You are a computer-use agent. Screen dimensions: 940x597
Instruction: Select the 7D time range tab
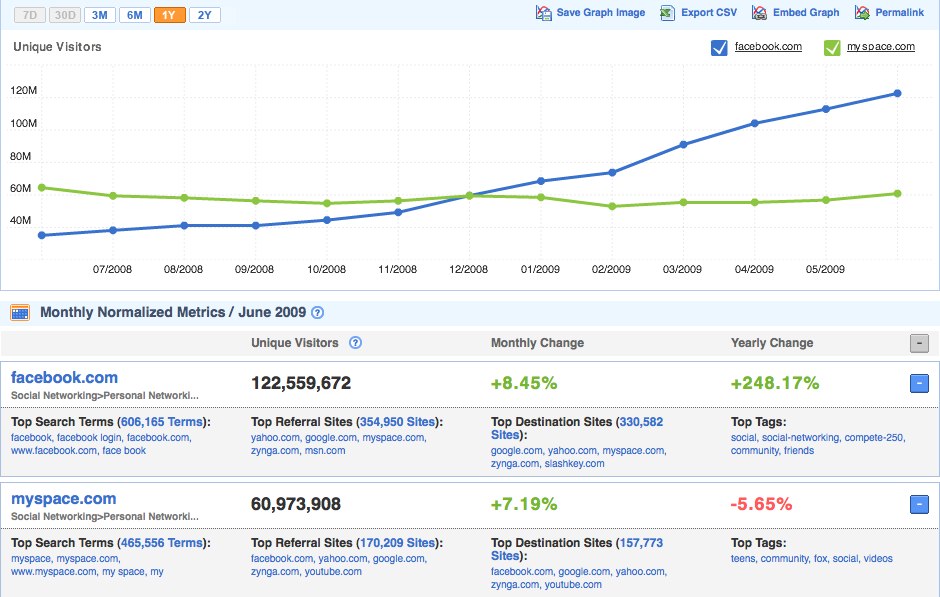[30, 15]
